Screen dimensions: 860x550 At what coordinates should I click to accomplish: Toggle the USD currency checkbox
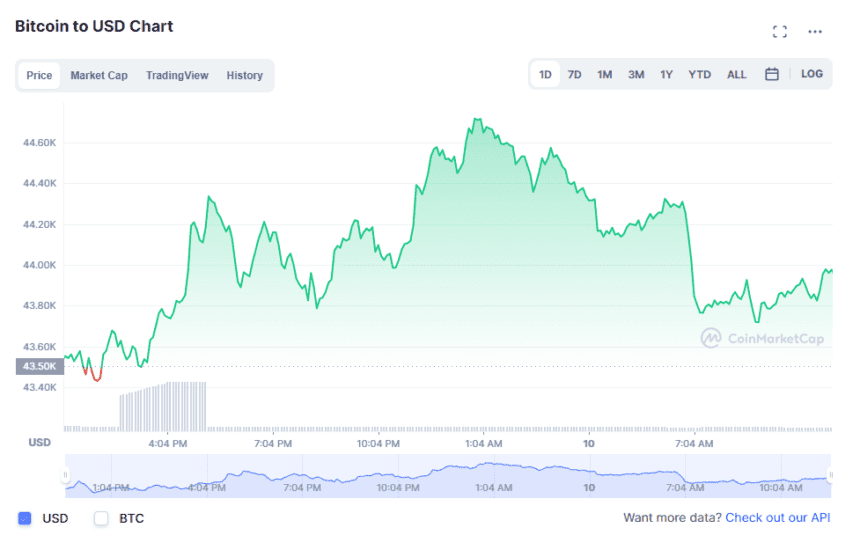pos(25,518)
